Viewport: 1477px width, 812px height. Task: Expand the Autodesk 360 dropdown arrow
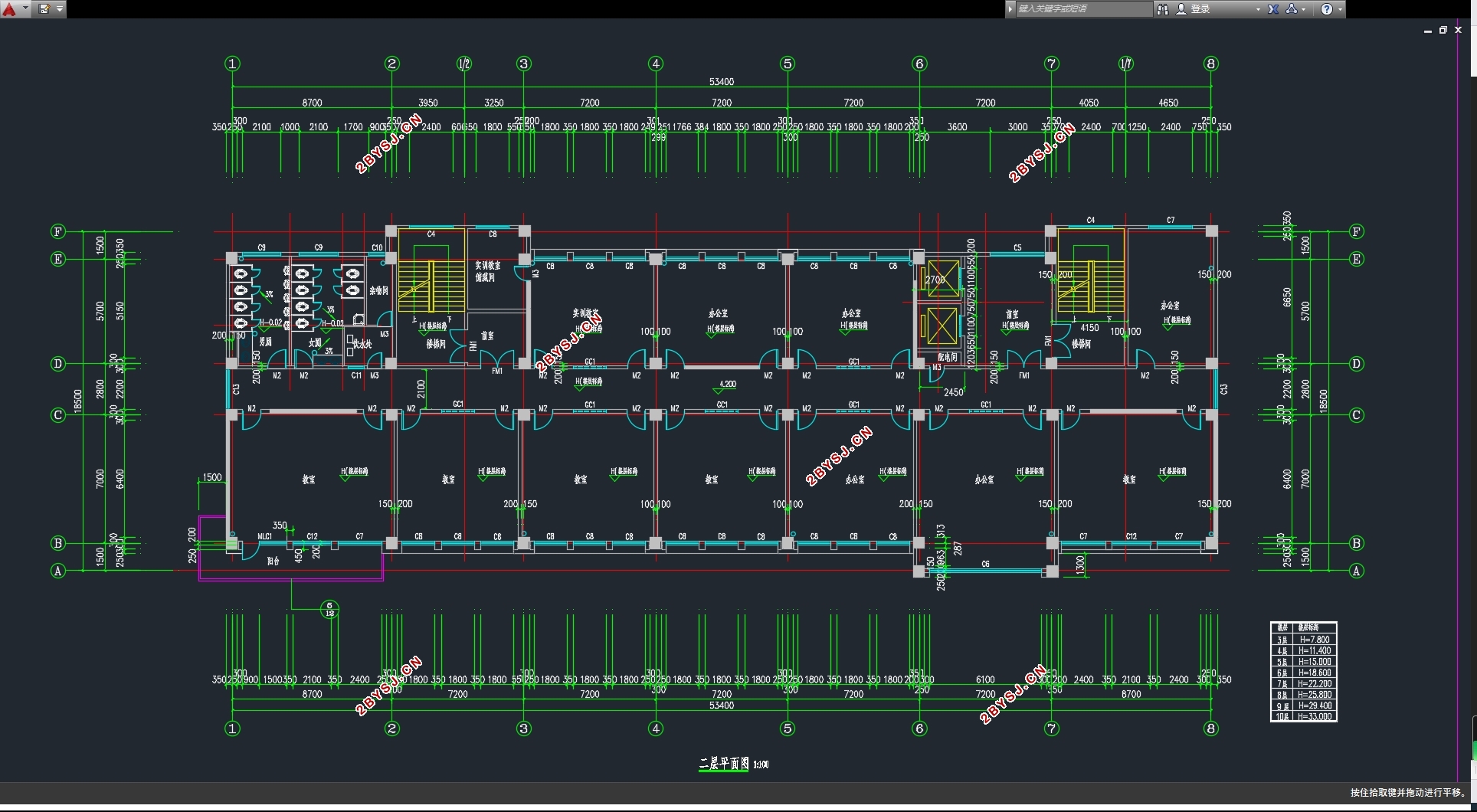tap(1304, 9)
